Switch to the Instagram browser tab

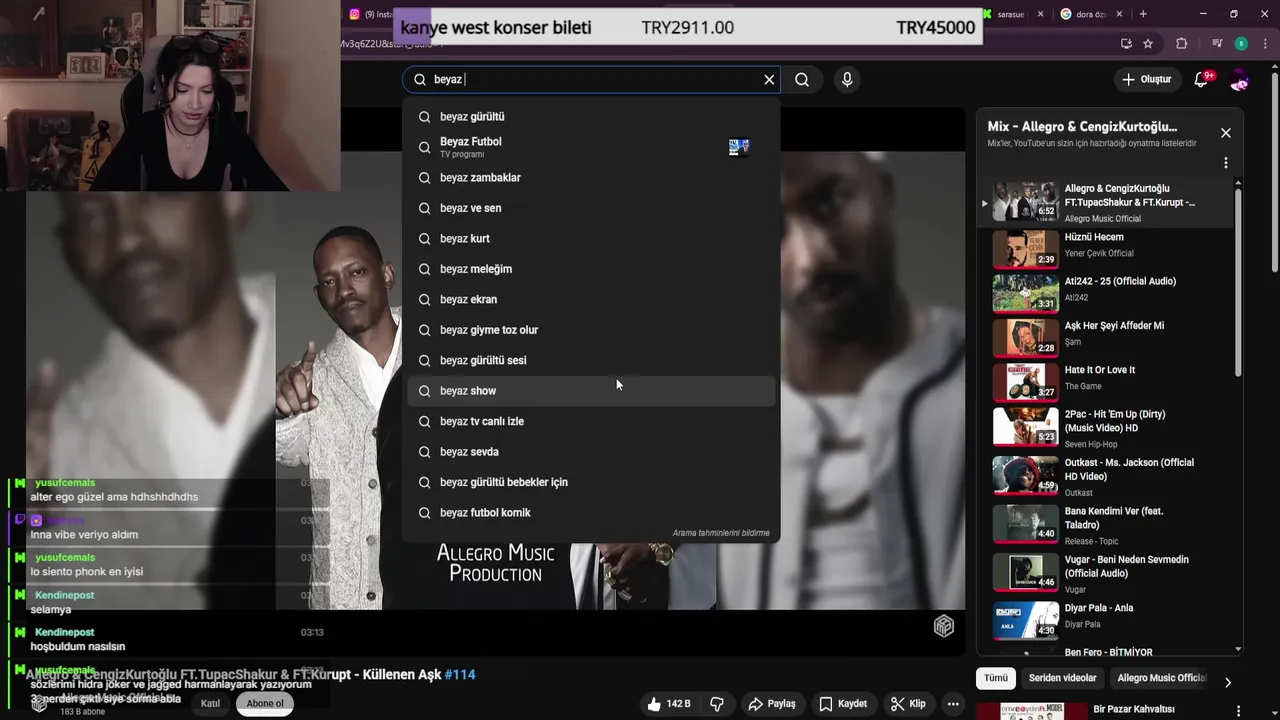370,14
